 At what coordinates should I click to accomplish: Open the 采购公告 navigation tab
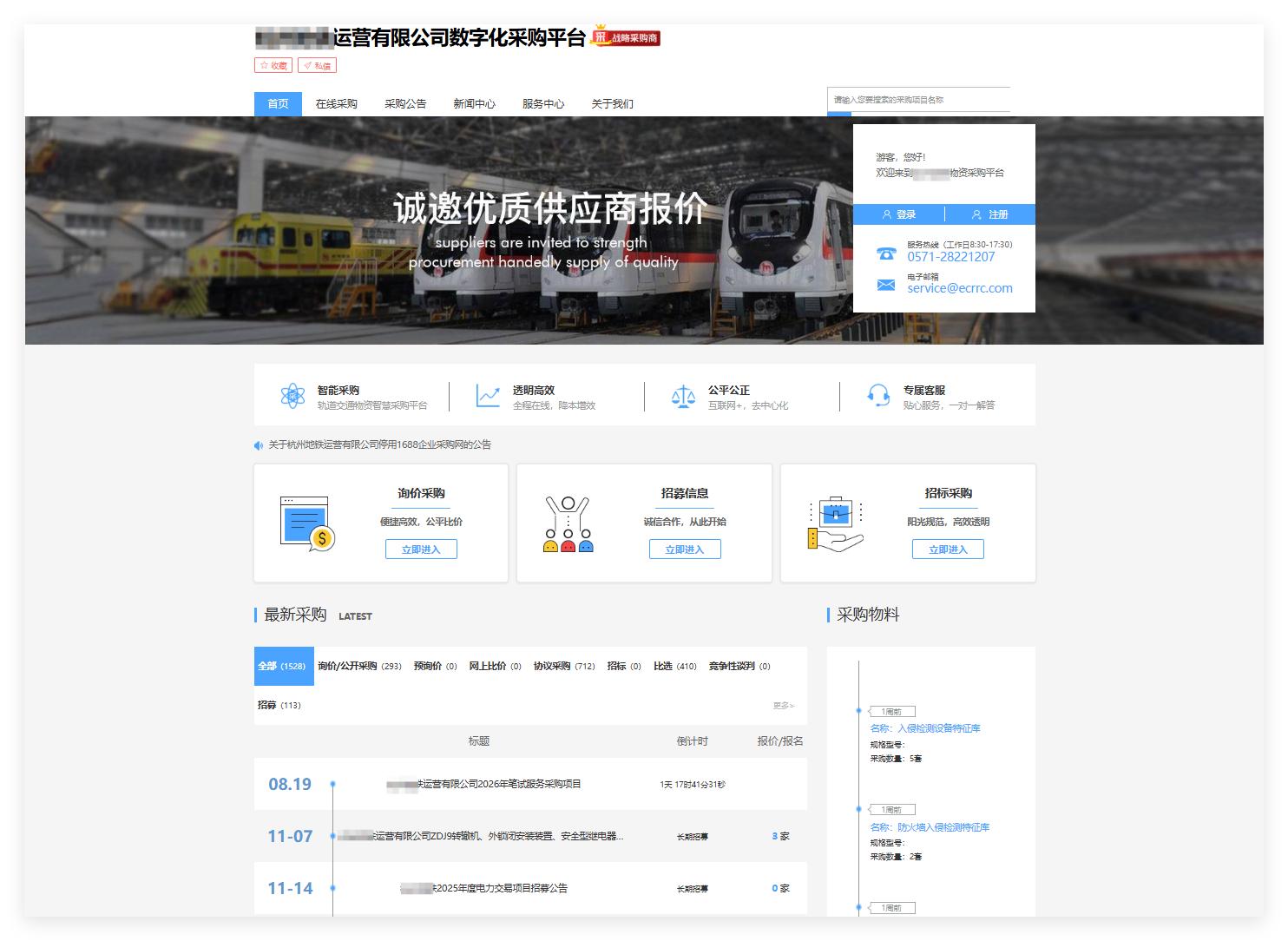405,103
